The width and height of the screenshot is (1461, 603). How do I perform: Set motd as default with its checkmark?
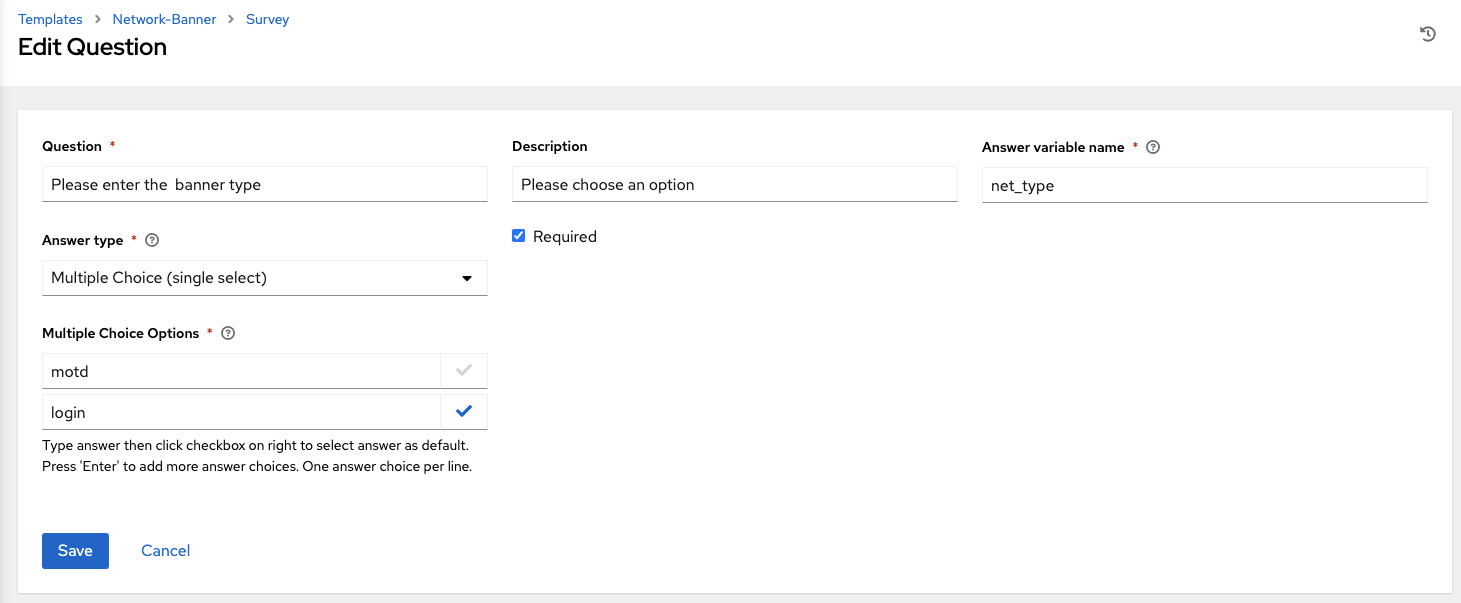click(x=463, y=371)
